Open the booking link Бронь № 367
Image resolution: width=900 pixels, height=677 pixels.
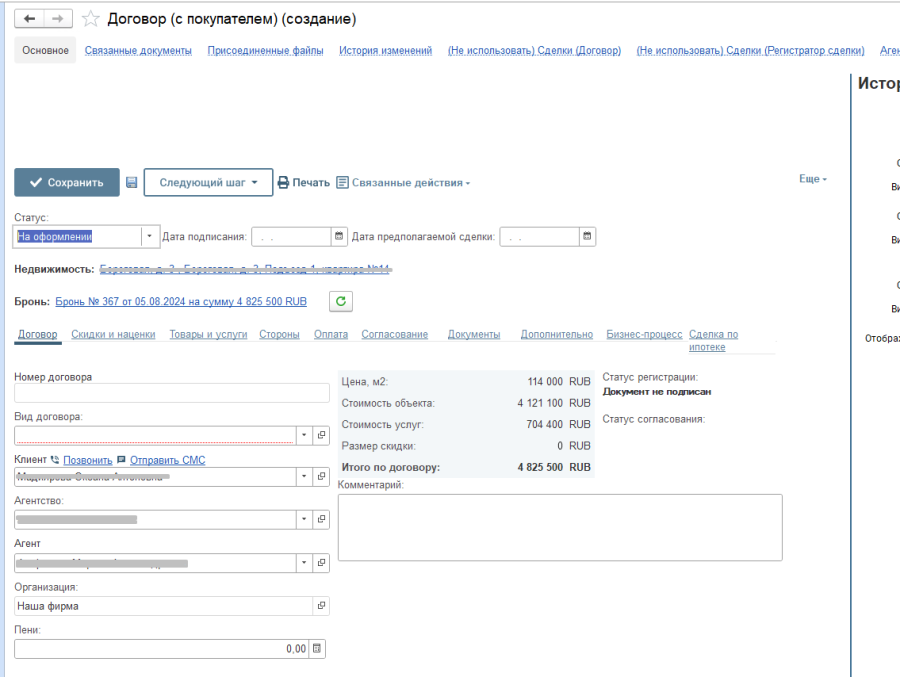click(x=181, y=301)
